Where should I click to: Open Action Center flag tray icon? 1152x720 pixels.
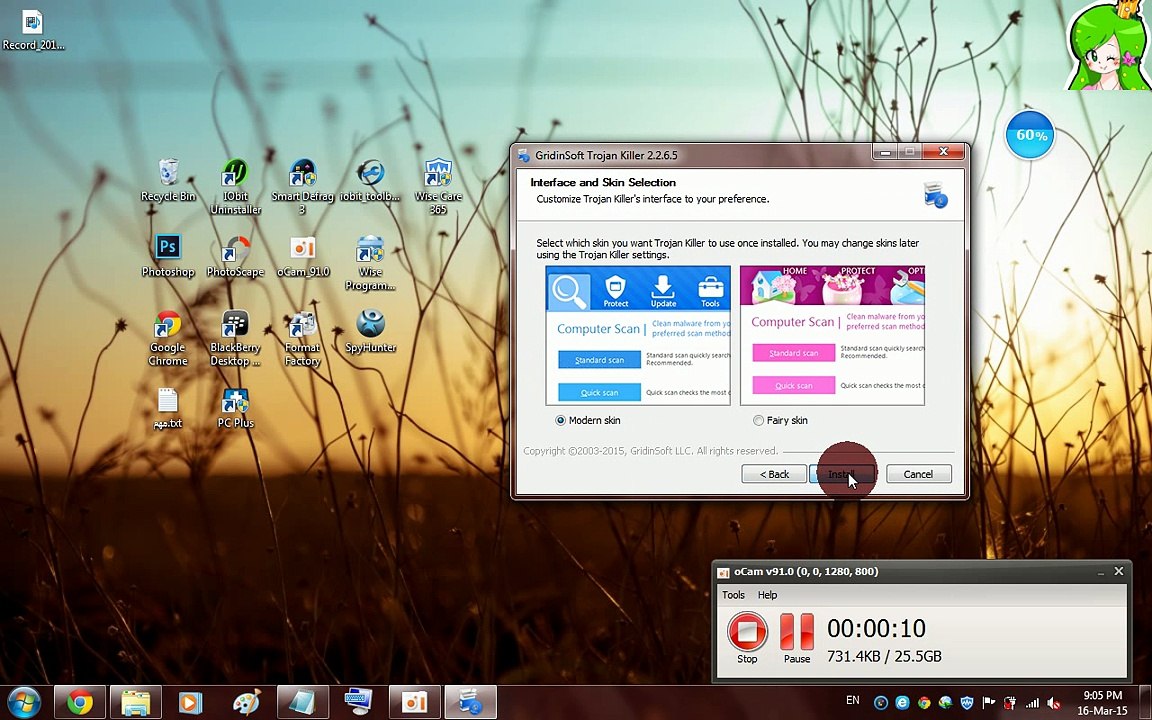click(x=989, y=703)
